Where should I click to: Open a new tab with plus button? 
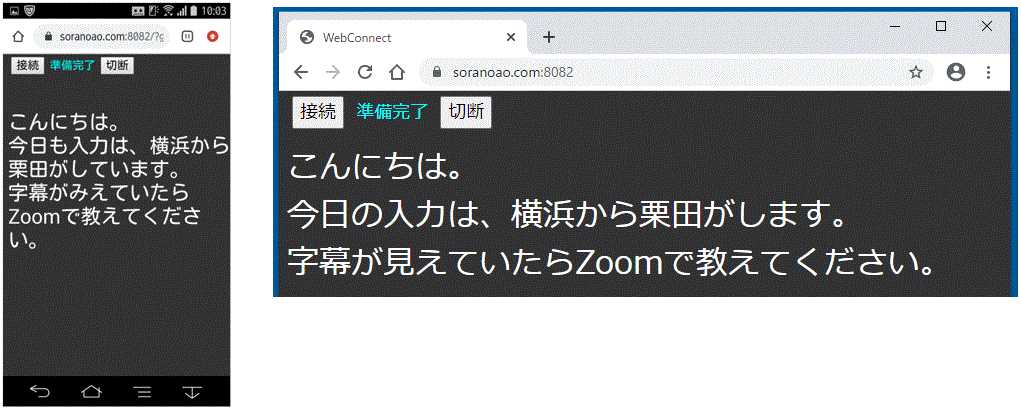coord(548,37)
